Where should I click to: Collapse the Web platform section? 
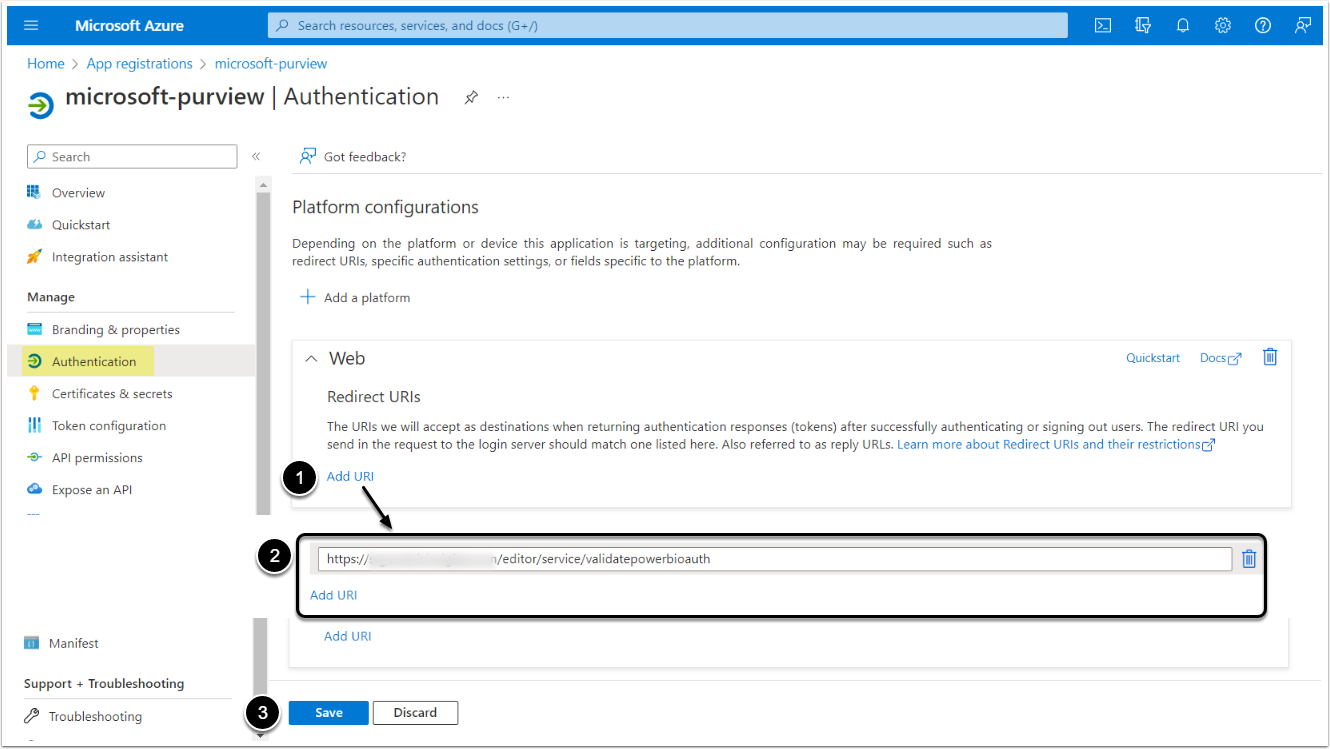(x=311, y=358)
